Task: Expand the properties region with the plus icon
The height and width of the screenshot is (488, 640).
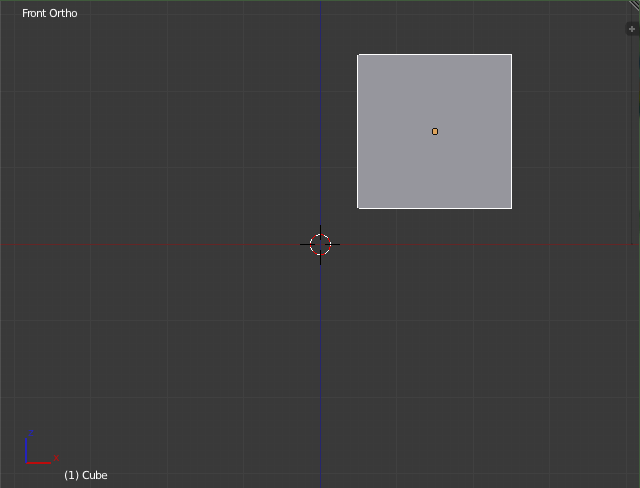Action: (631, 29)
